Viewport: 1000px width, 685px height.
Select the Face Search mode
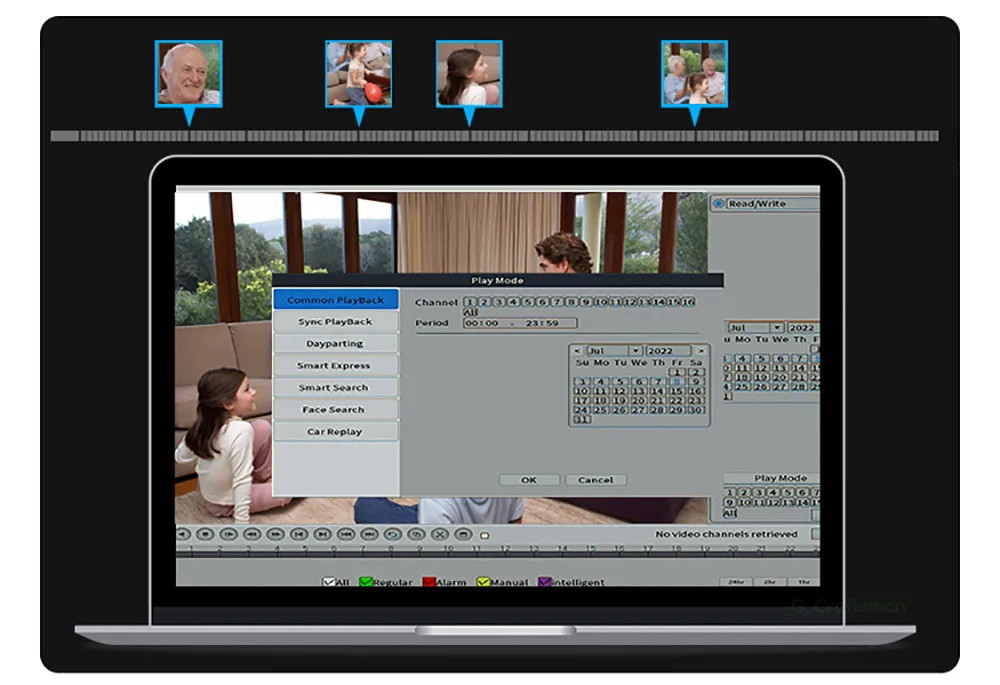point(335,410)
